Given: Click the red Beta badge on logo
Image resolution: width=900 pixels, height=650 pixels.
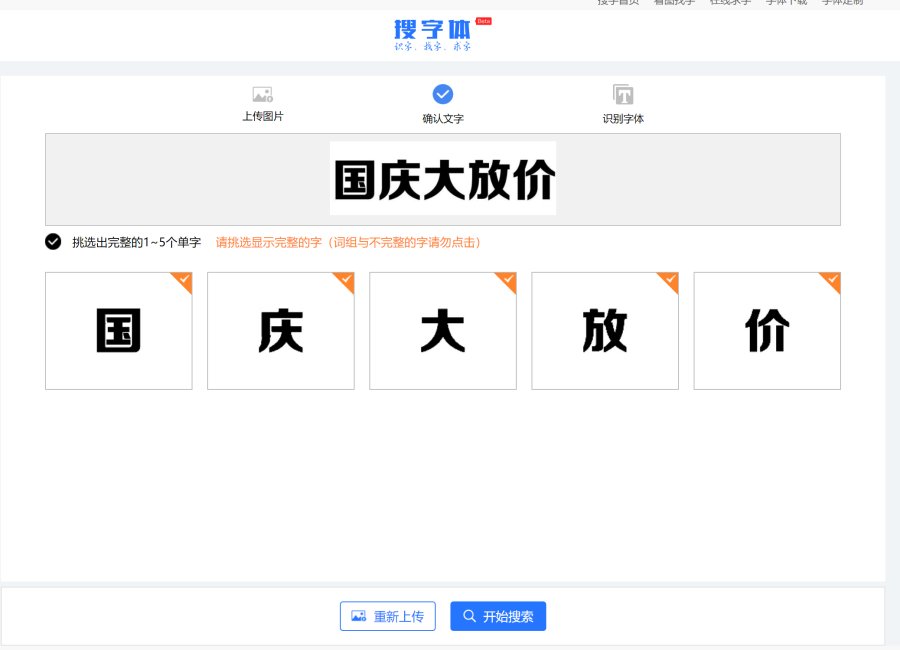Looking at the screenshot, I should pyautogui.click(x=483, y=21).
